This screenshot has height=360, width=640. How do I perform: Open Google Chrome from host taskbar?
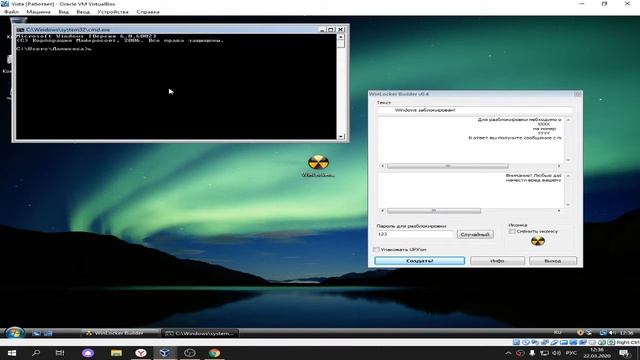coord(214,353)
